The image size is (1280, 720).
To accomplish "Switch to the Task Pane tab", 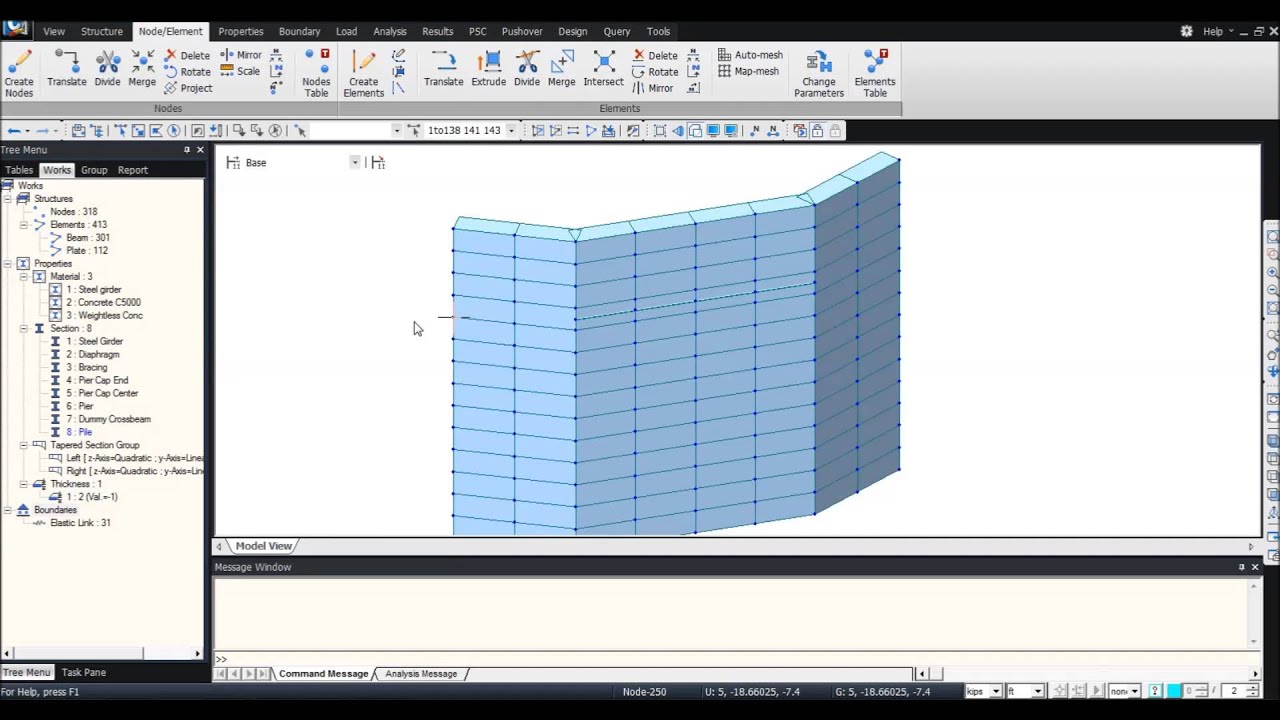I will pyautogui.click(x=84, y=672).
